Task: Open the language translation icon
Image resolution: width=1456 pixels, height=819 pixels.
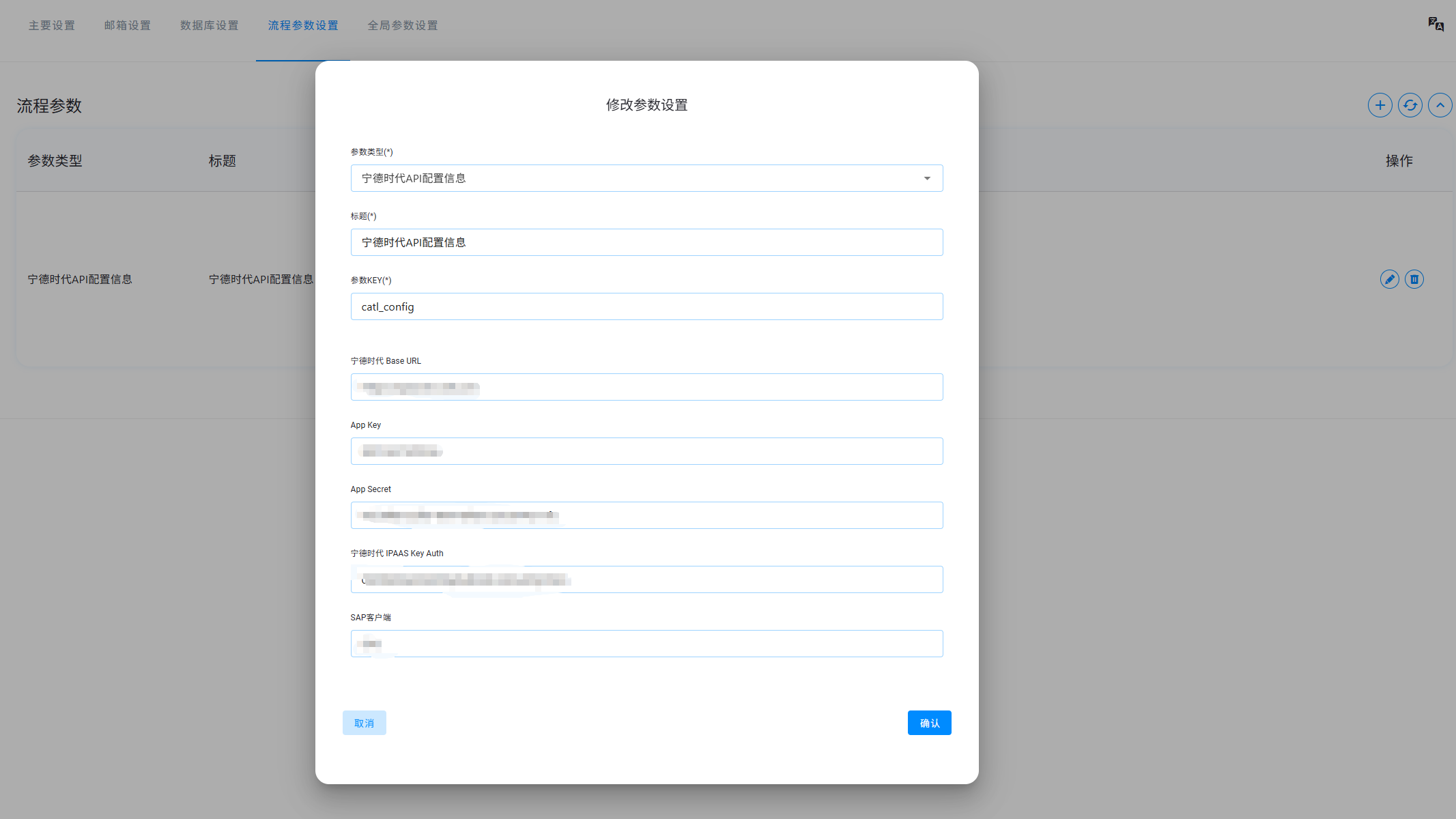Action: coord(1436,25)
